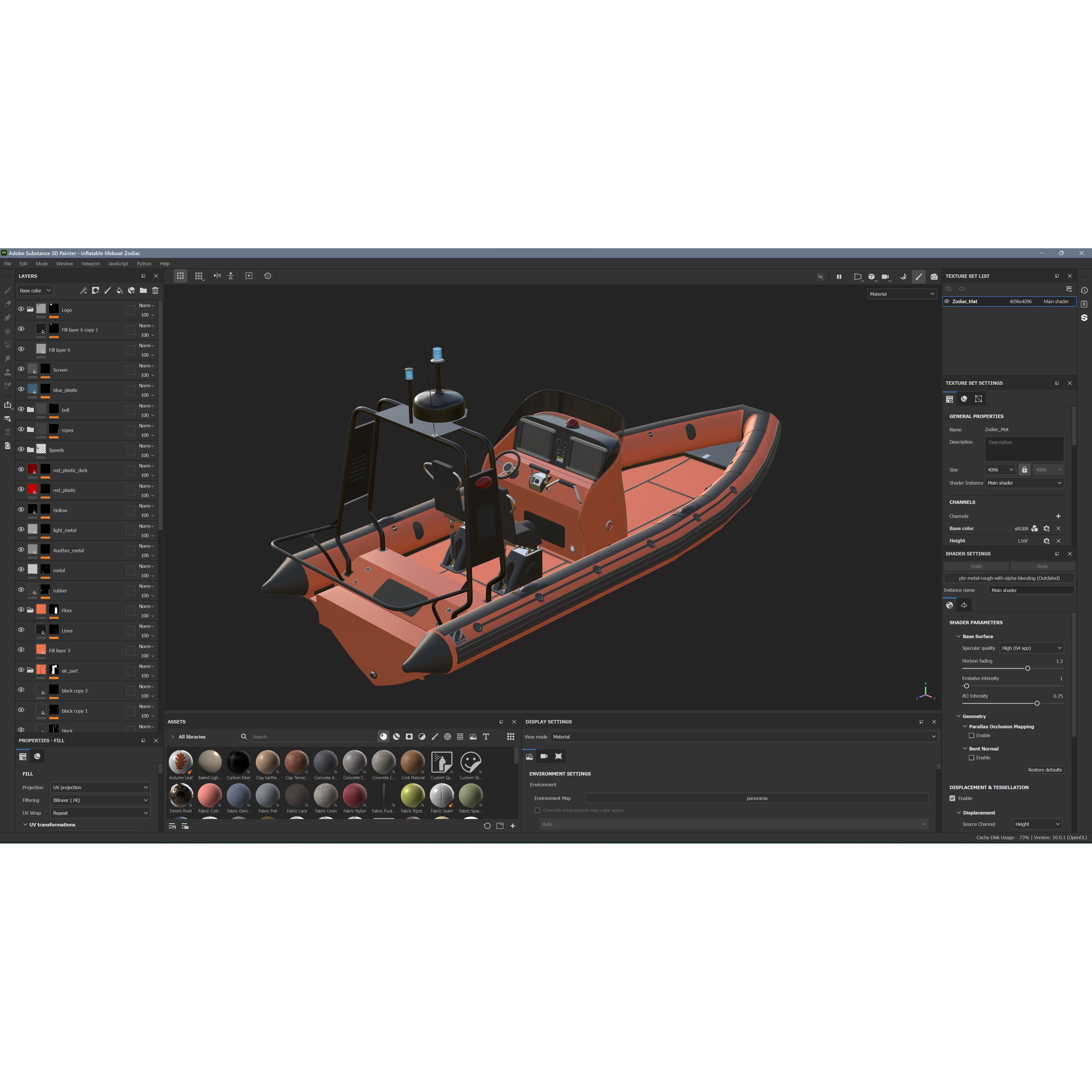Hide the Logo layer

pyautogui.click(x=21, y=309)
